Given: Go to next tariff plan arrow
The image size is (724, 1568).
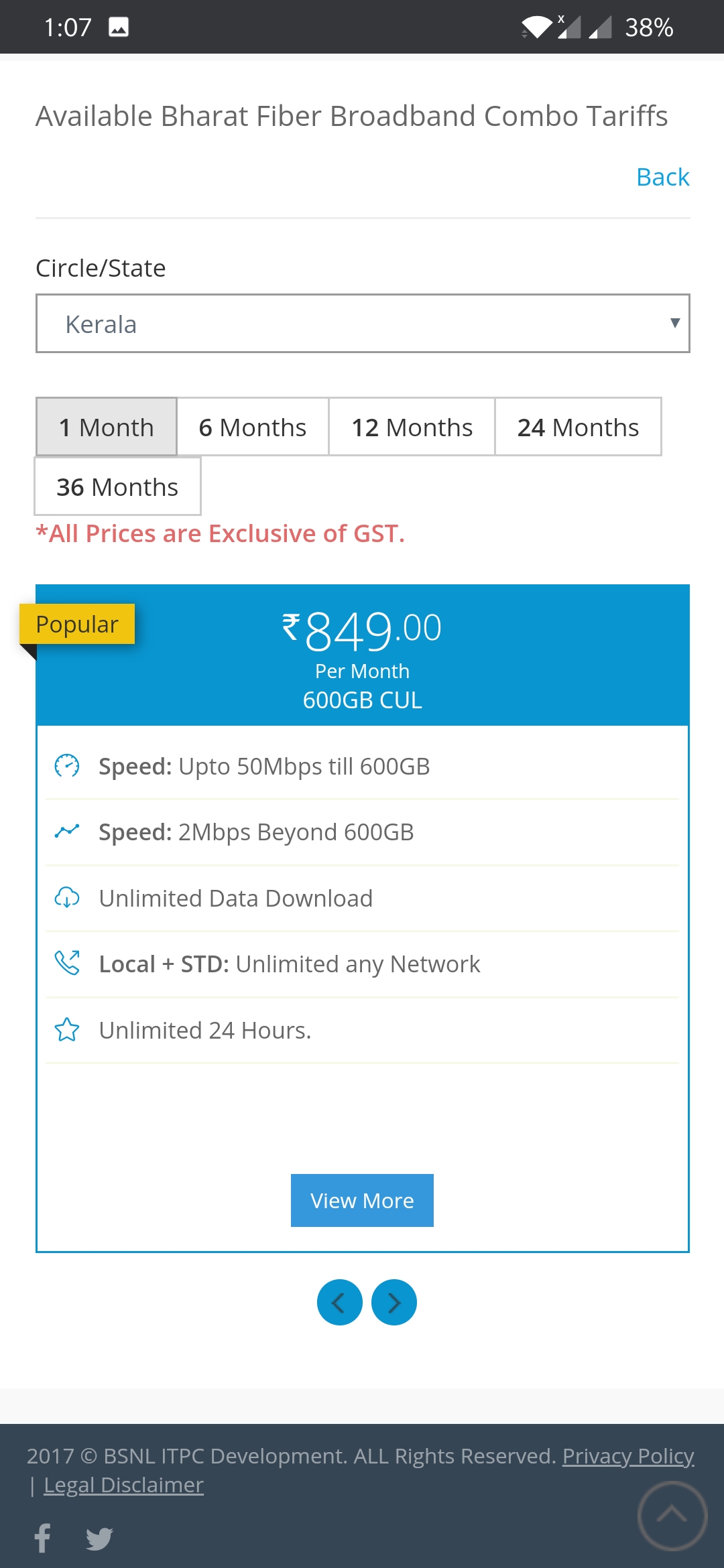Looking at the screenshot, I should 394,1303.
